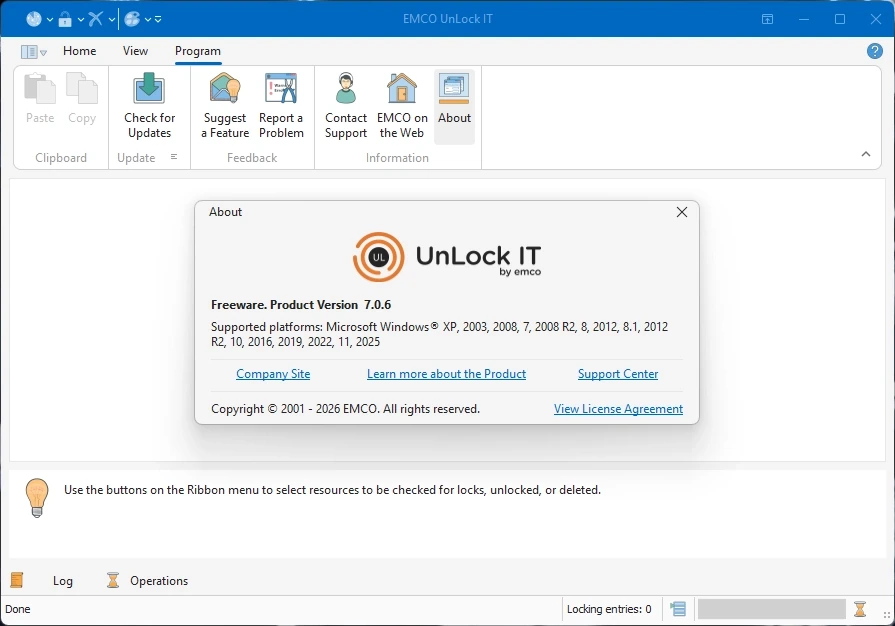Click the About ribbon button
Viewport: 895px width, 626px height.
coord(454,106)
